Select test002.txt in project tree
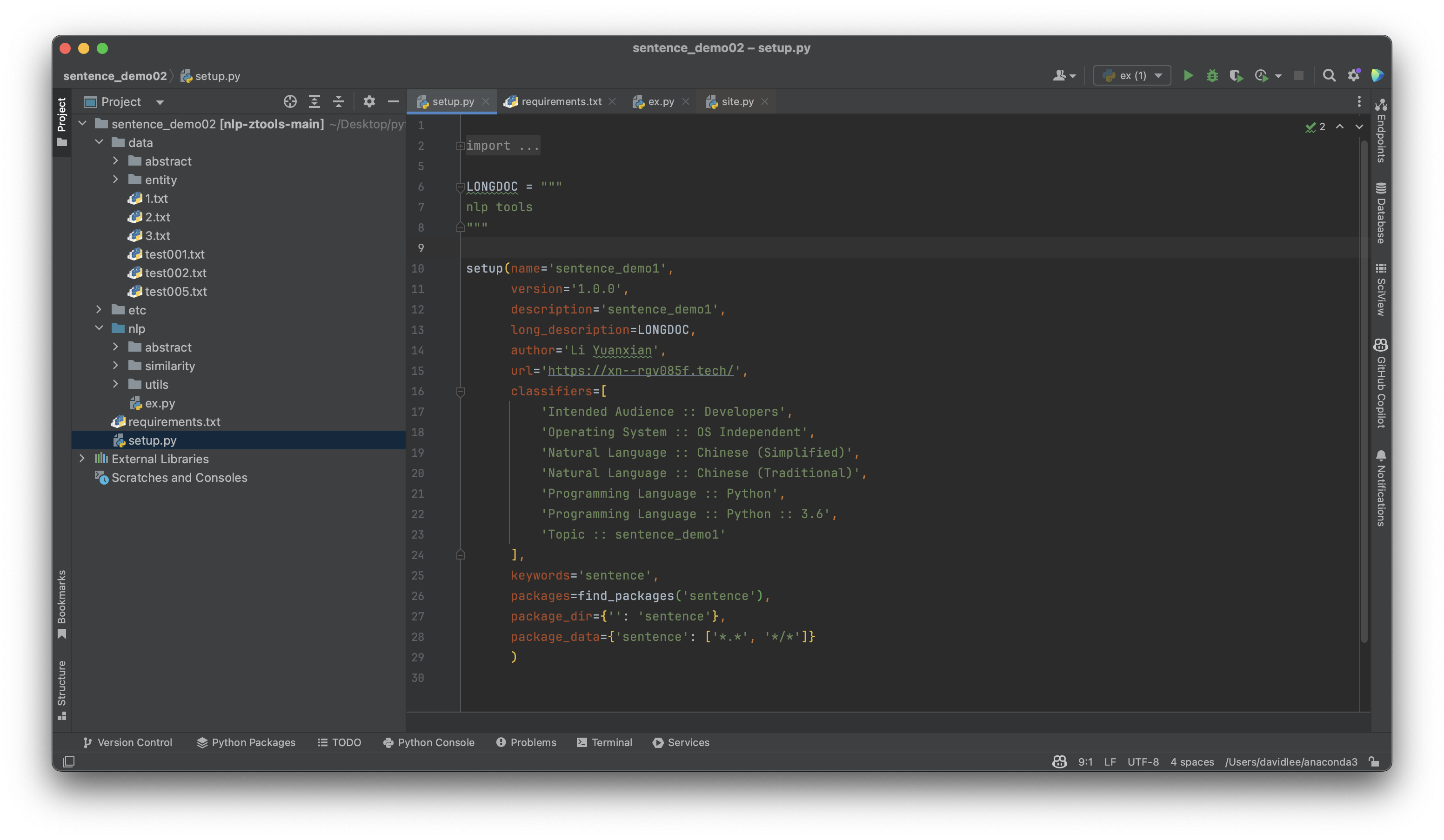Viewport: 1444px width, 840px height. [175, 273]
